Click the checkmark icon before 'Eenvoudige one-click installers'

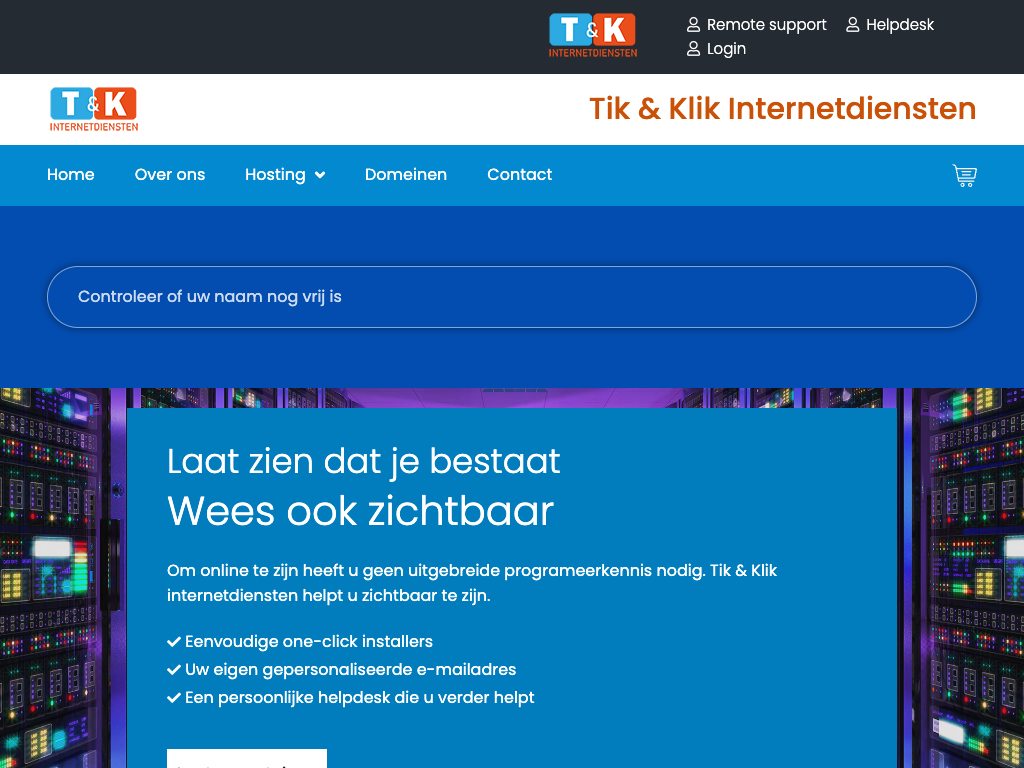pos(174,642)
